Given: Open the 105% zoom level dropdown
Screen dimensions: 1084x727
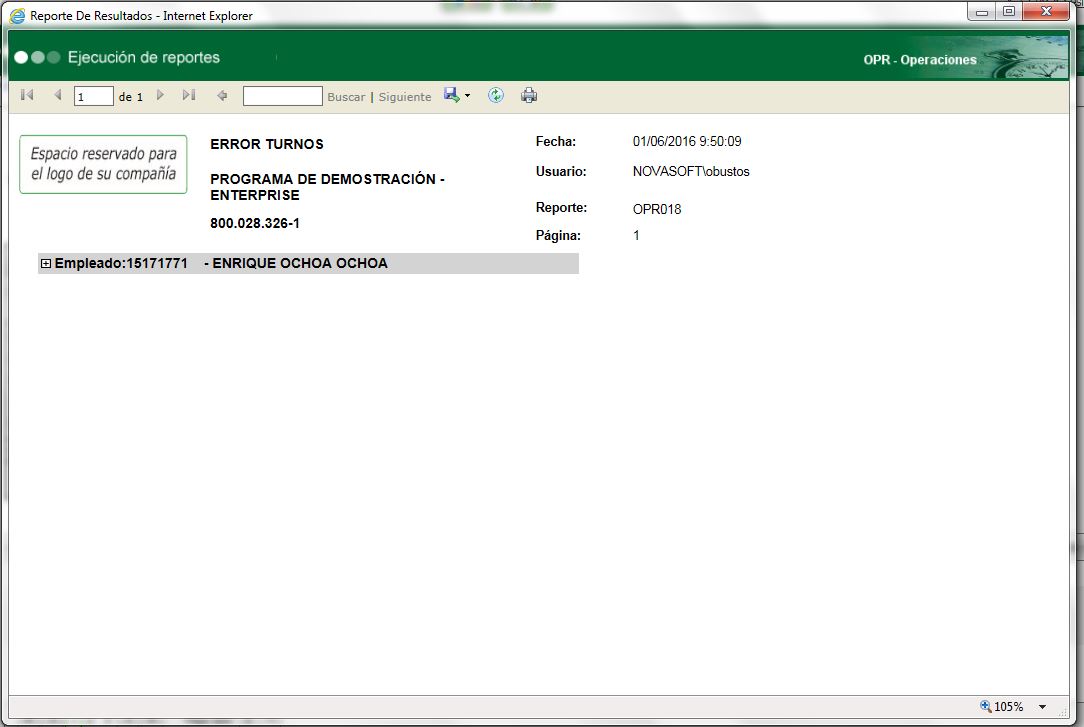Looking at the screenshot, I should 1043,706.
